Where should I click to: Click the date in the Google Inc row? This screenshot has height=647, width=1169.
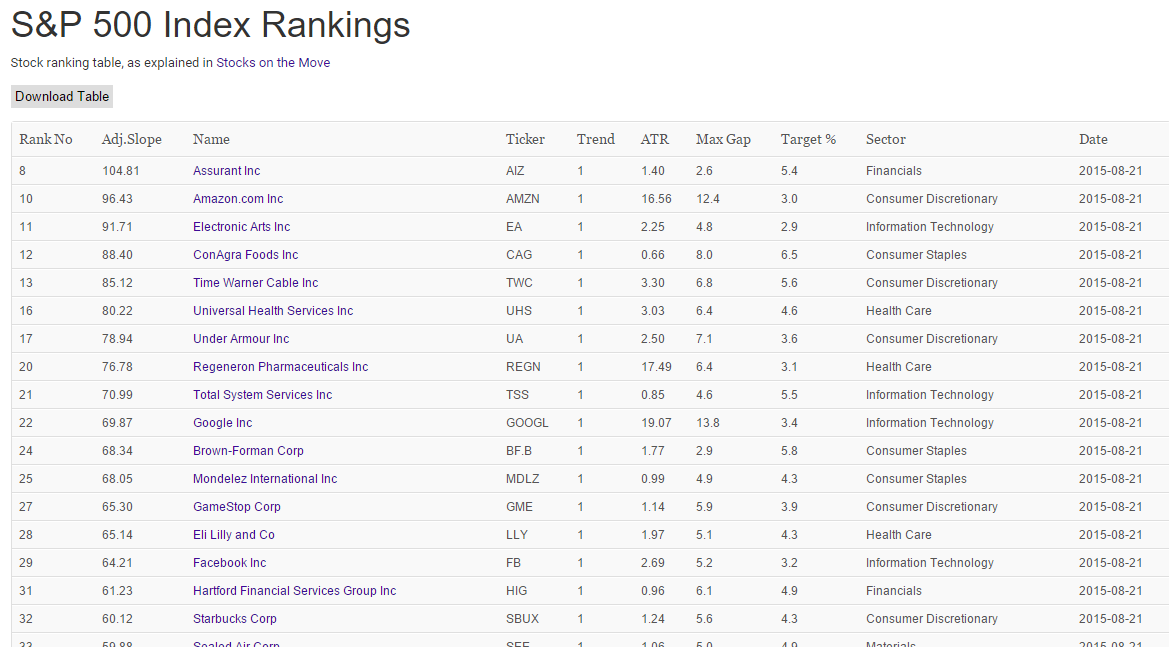[1110, 423]
